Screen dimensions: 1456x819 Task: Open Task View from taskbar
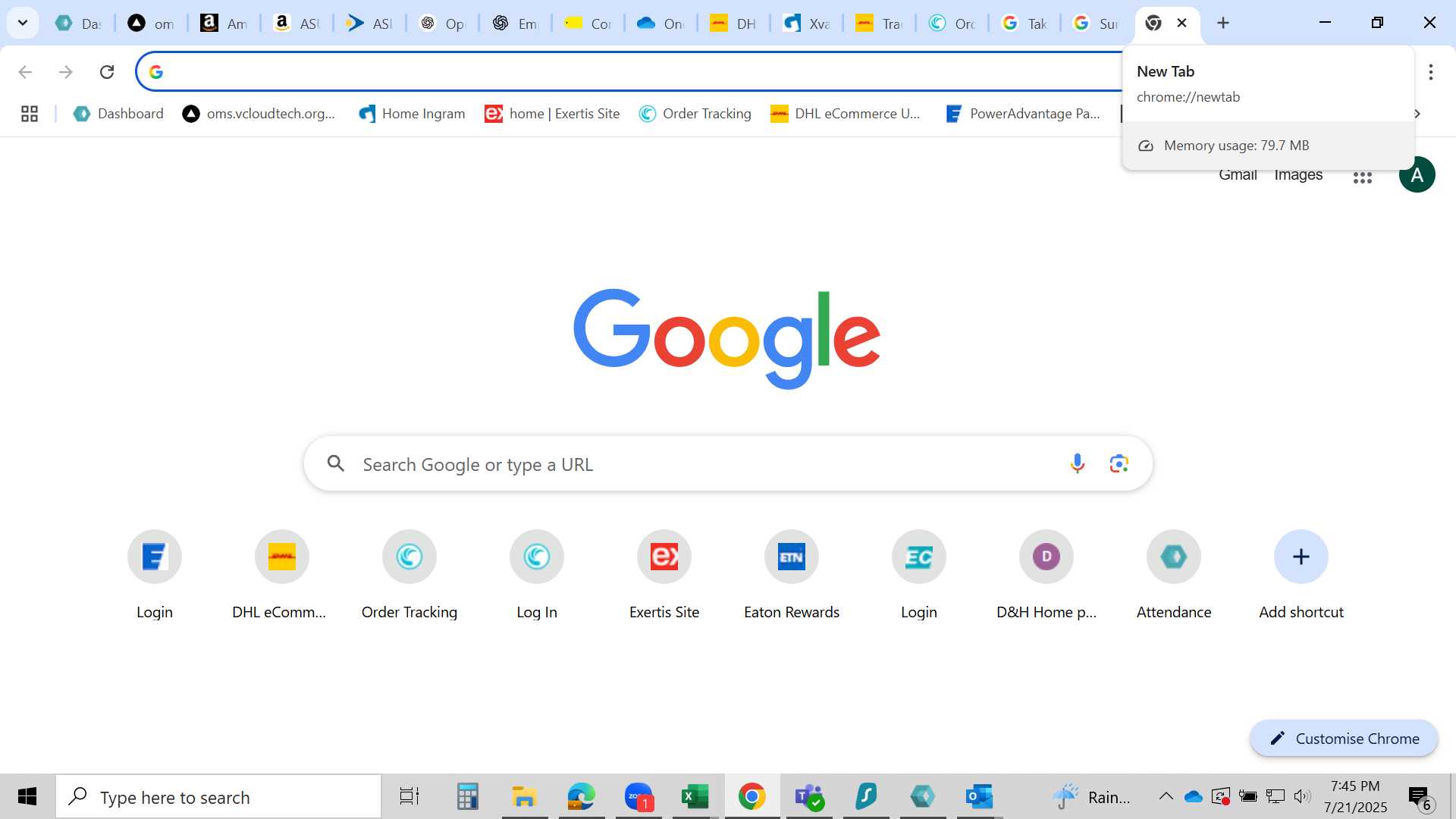pos(409,797)
